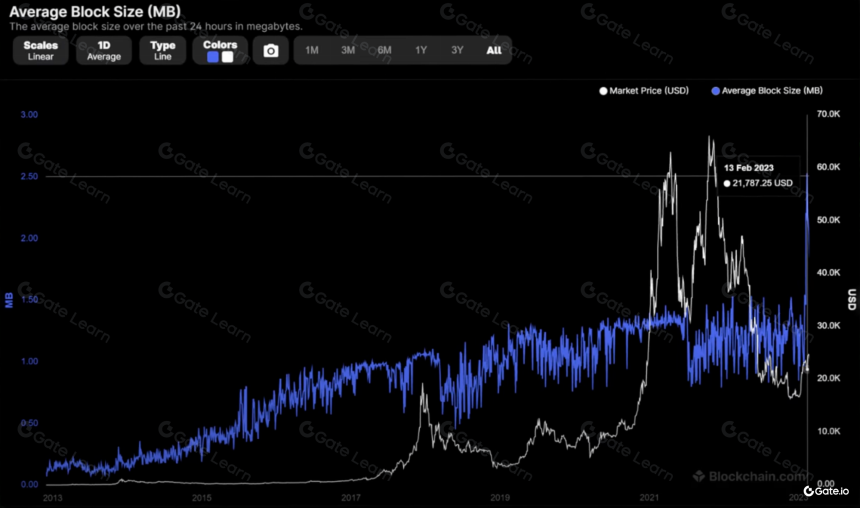Open the Type Line selector
860x508 pixels.
coord(162,50)
